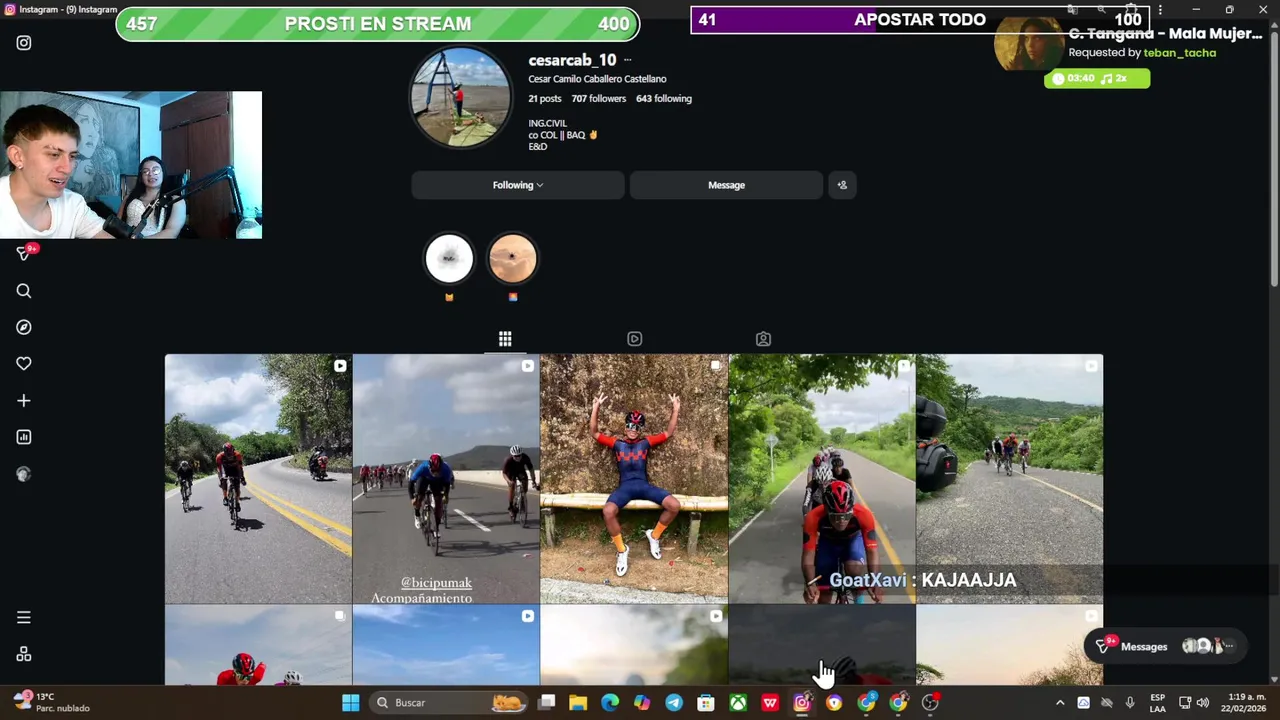Viewport: 1280px width, 720px height.
Task: Open the red helmet cyclist close-up post
Action: pos(822,479)
